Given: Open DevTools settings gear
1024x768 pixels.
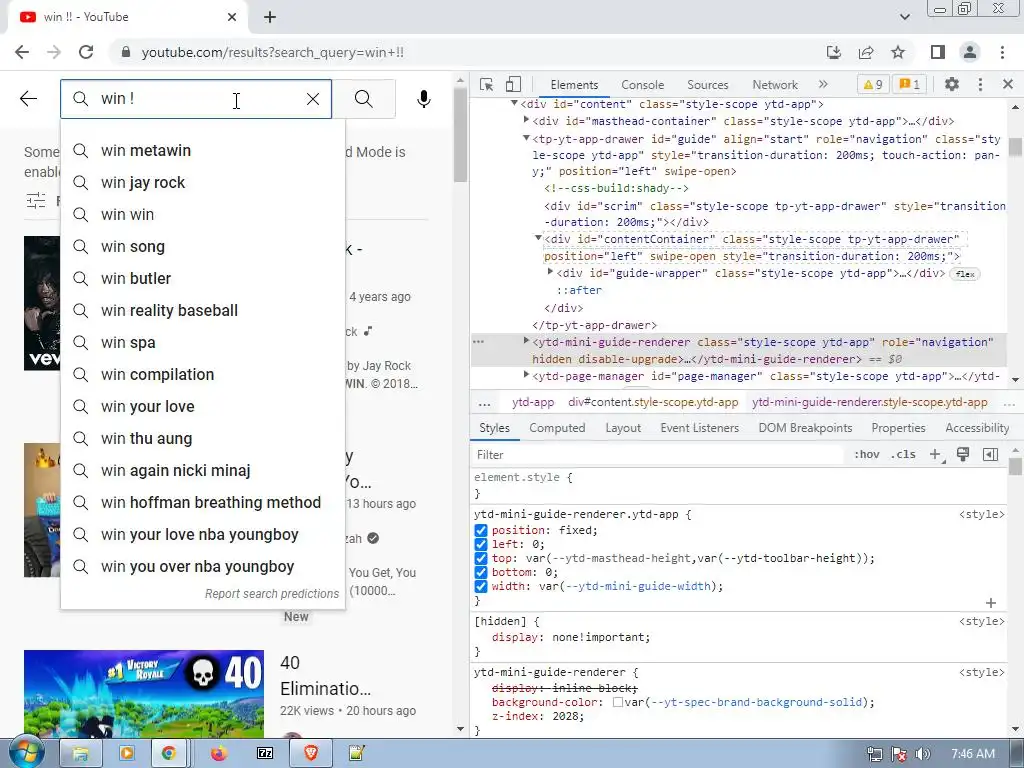Looking at the screenshot, I should [x=952, y=84].
